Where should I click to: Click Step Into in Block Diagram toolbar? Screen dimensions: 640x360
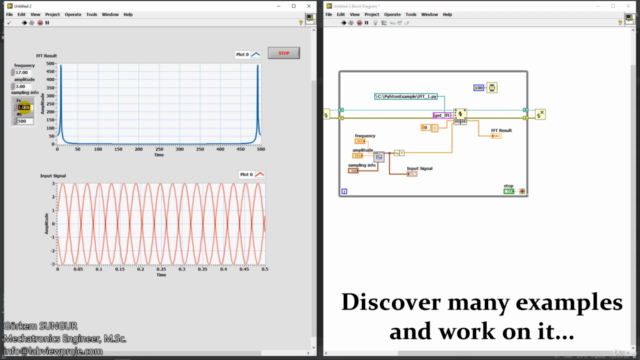point(392,23)
